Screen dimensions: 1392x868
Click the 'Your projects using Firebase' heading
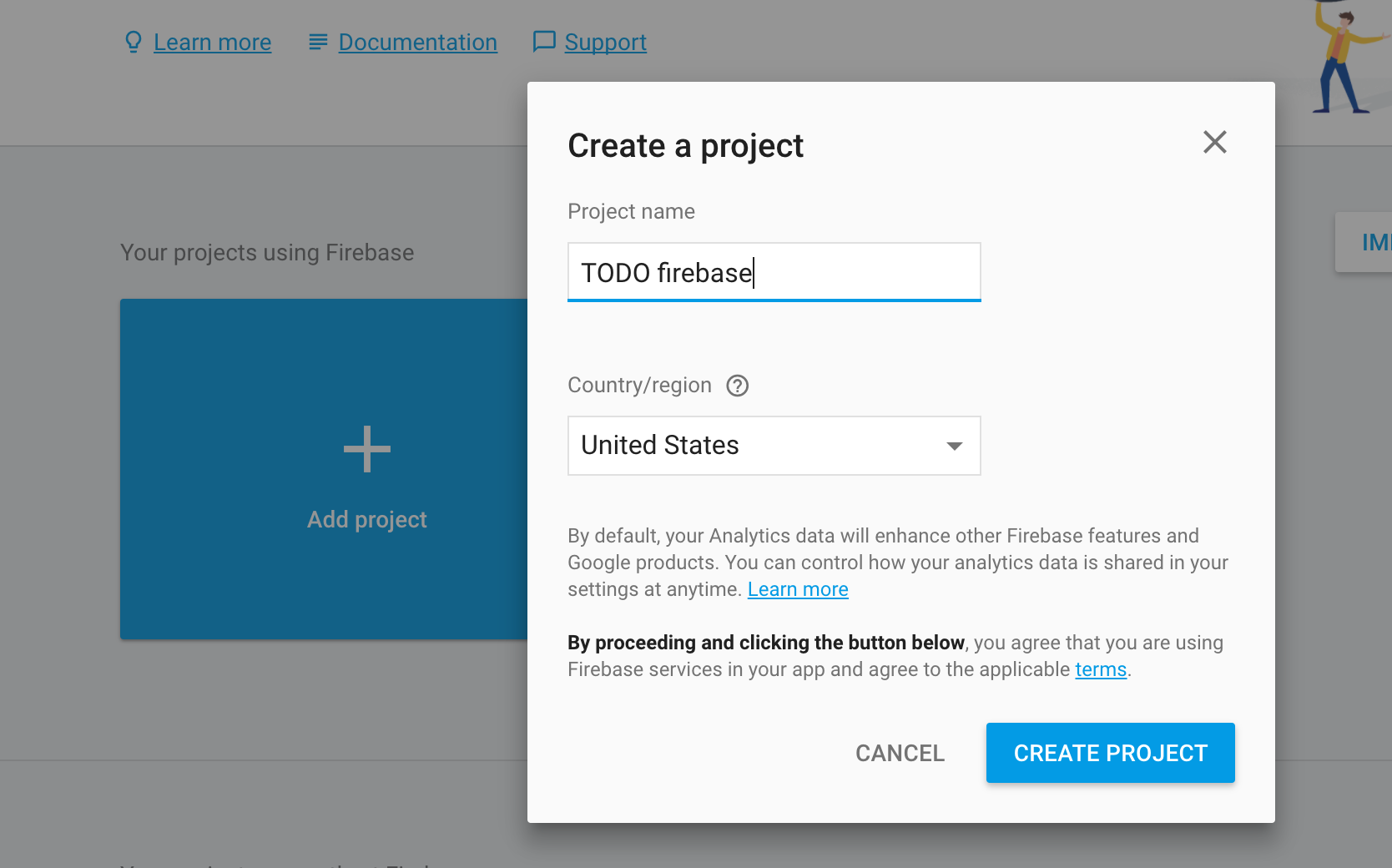[x=267, y=252]
